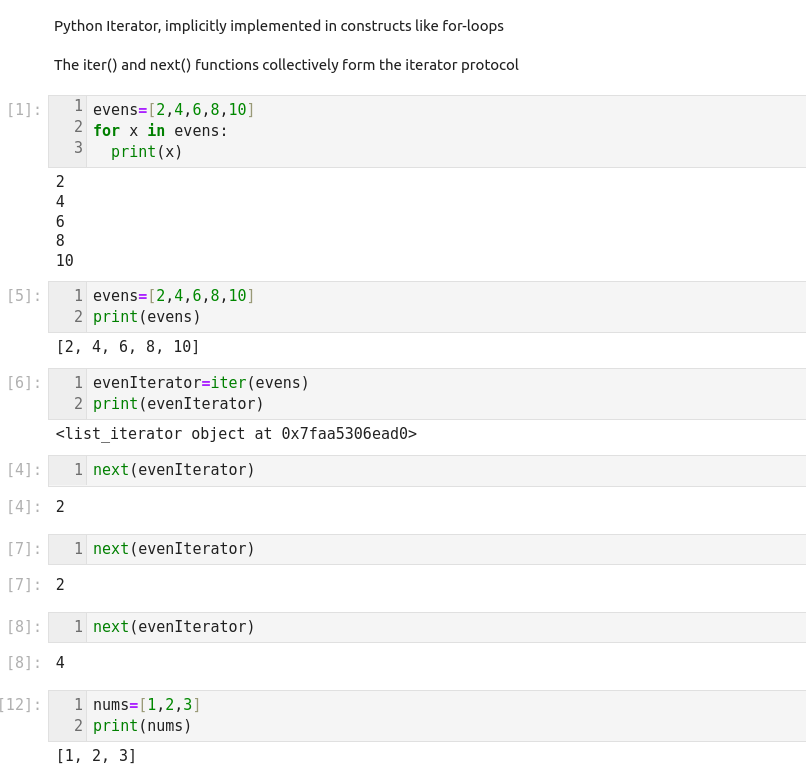Image resolution: width=806 pixels, height=776 pixels.
Task: Click the evenIterator=iter(evens) line
Action: [200, 383]
